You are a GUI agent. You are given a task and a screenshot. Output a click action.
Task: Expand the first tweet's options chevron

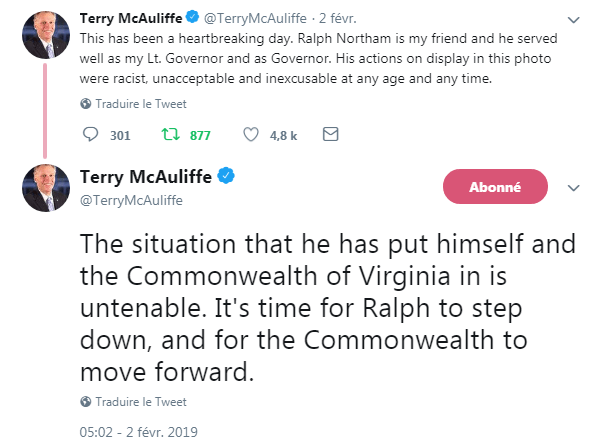573,19
